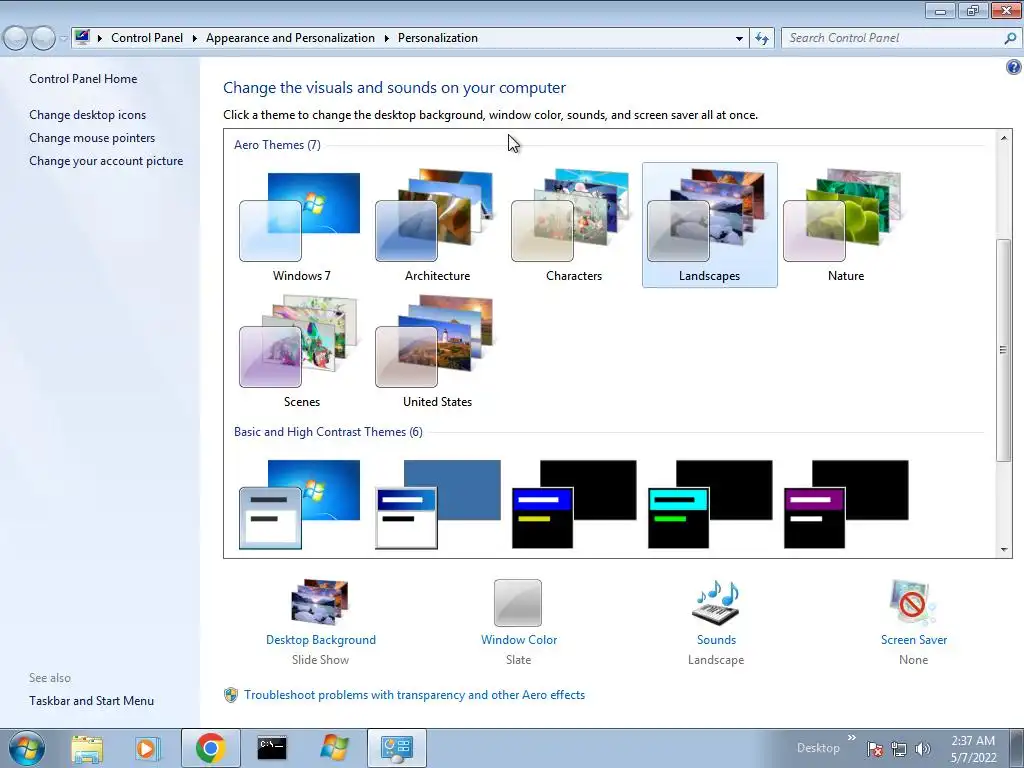Click the Screen Saver link text
Viewport: 1024px width, 768px height.
914,640
